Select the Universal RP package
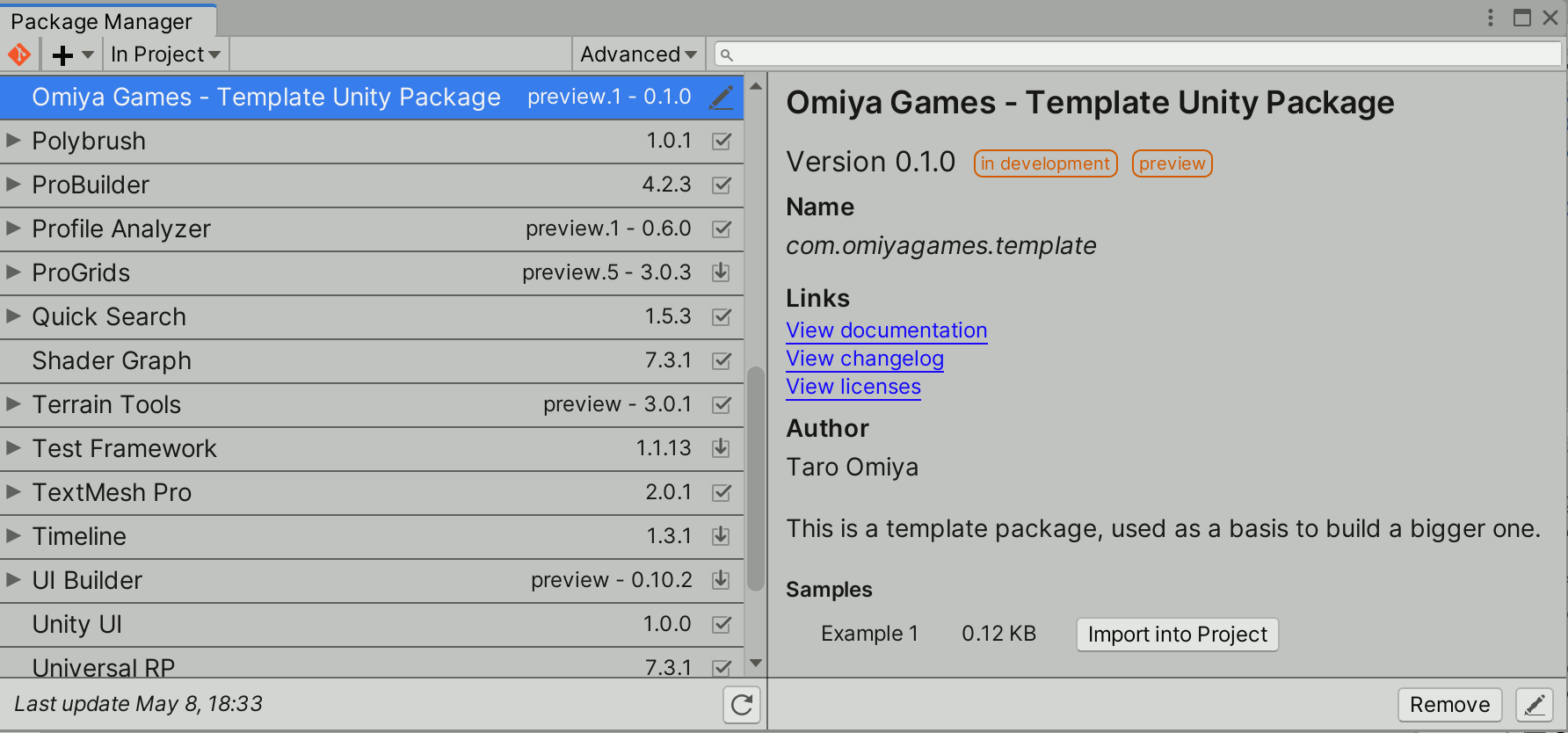 [x=372, y=663]
